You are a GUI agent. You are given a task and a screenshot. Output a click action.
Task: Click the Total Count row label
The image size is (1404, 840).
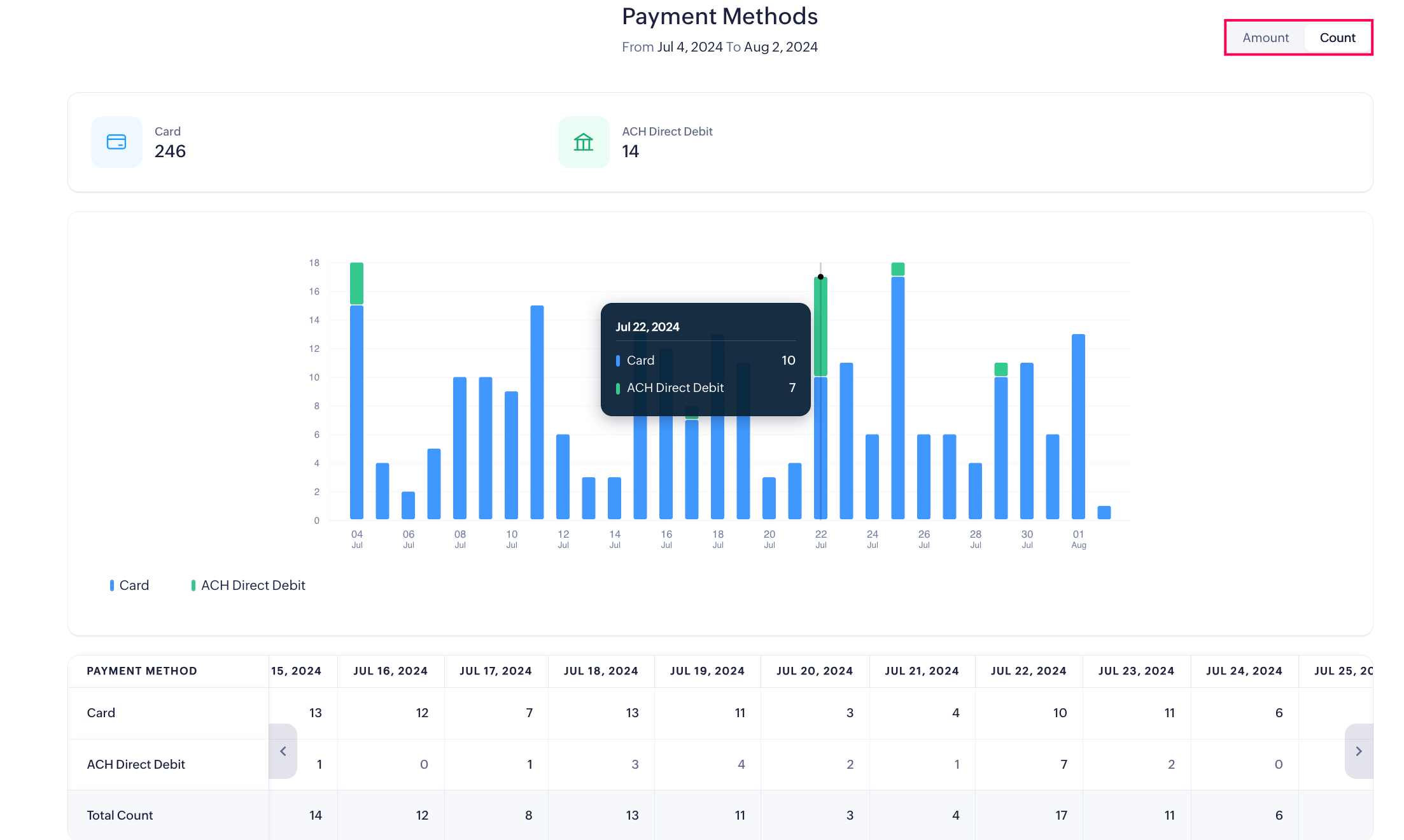point(120,815)
